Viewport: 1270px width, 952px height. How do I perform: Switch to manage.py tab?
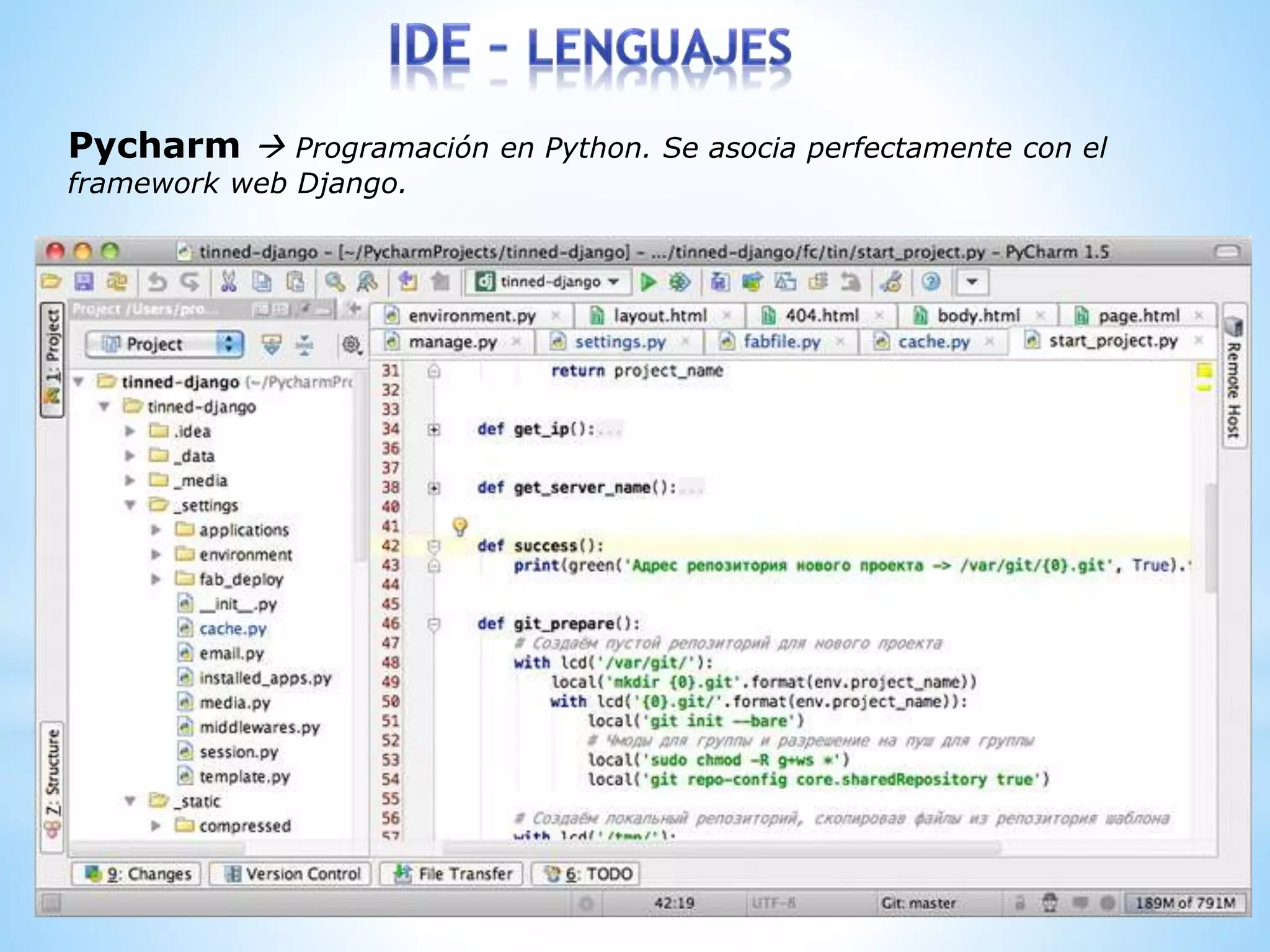452,342
